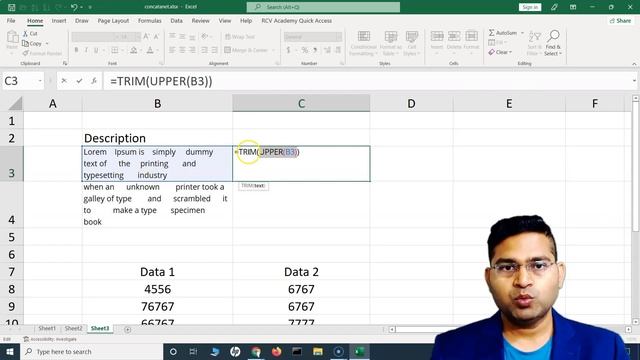Click the Windows Start button
The image size is (640, 360).
click(x=10, y=351)
